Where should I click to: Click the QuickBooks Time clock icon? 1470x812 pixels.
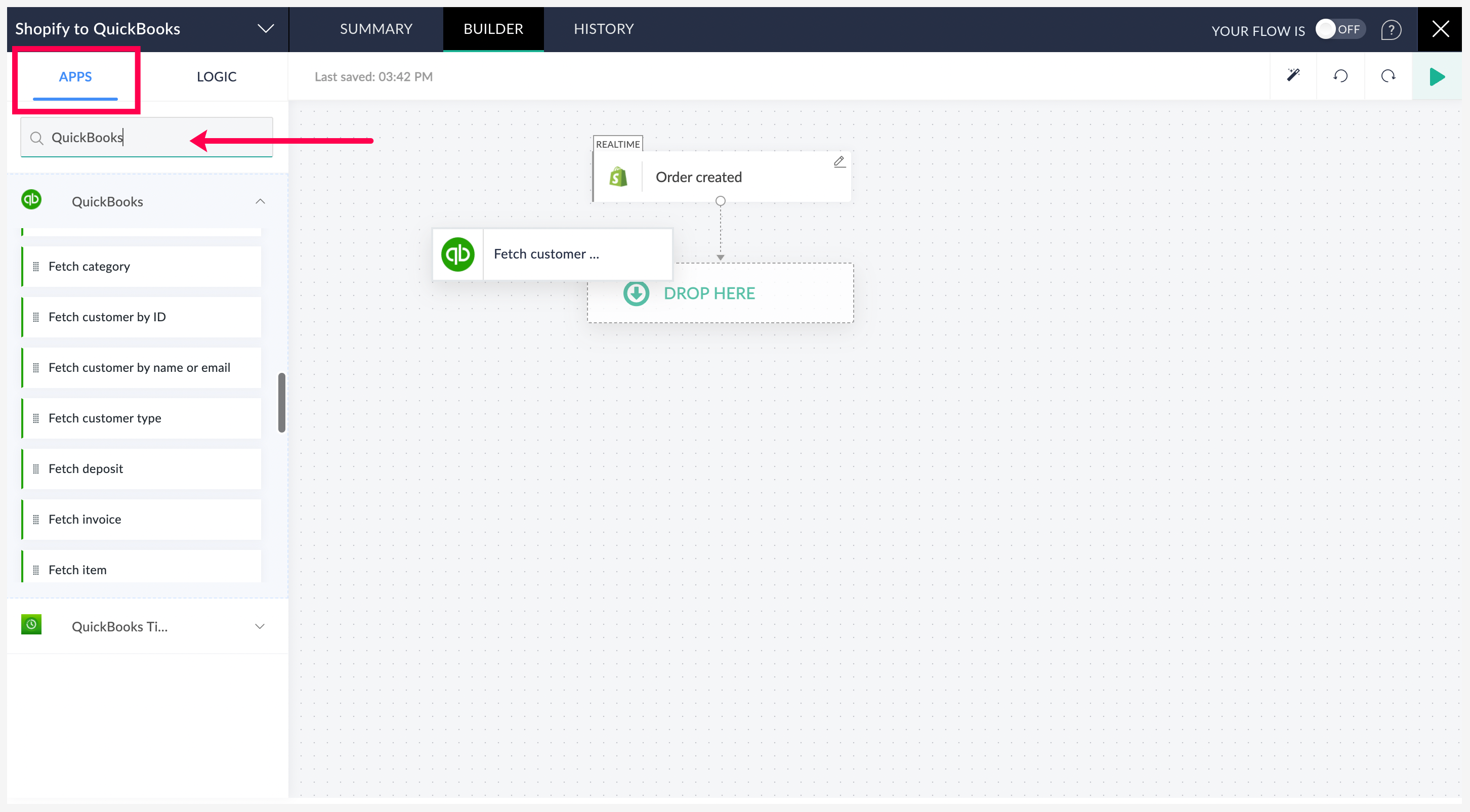tap(31, 625)
